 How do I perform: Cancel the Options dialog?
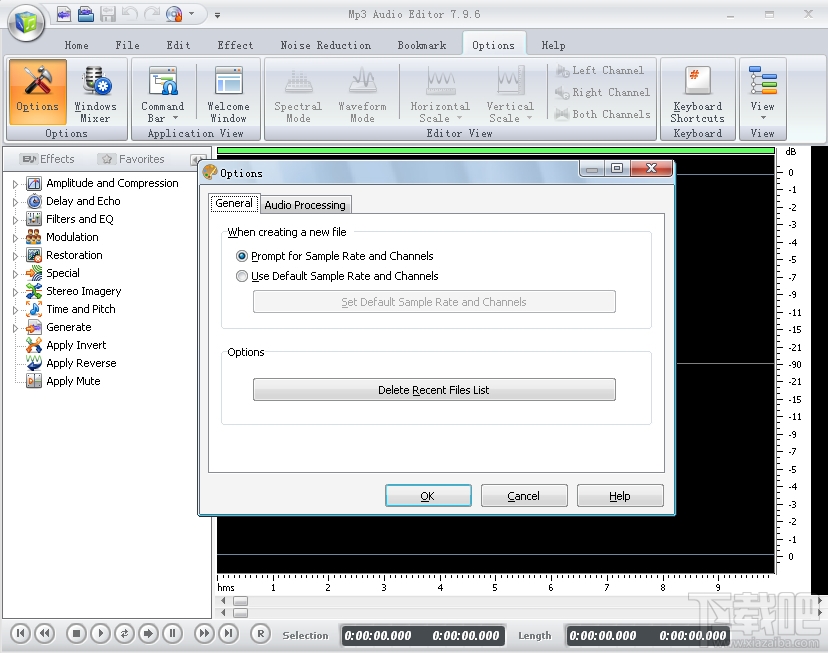523,495
